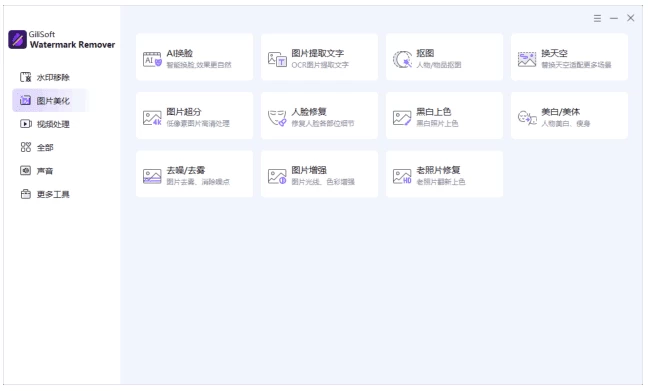648x391 pixels.
Task: Open the 换天空 tool card
Action: point(569,57)
